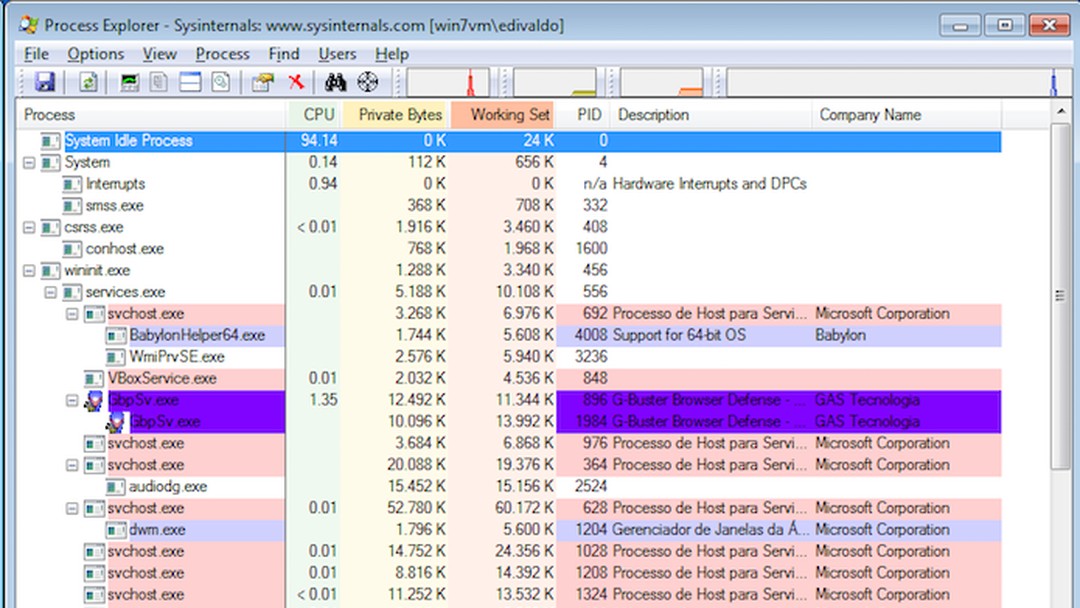The image size is (1080, 608).
Task: Open the Process menu
Action: (x=222, y=54)
